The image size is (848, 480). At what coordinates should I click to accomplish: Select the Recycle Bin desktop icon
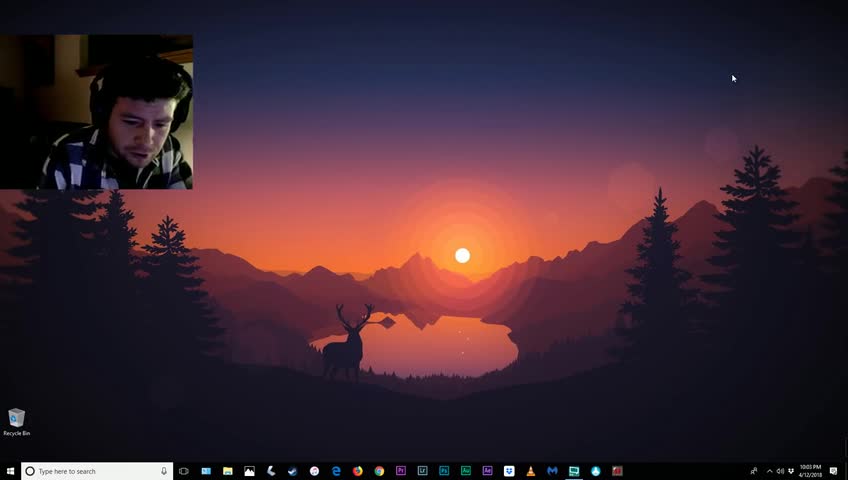click(x=17, y=422)
